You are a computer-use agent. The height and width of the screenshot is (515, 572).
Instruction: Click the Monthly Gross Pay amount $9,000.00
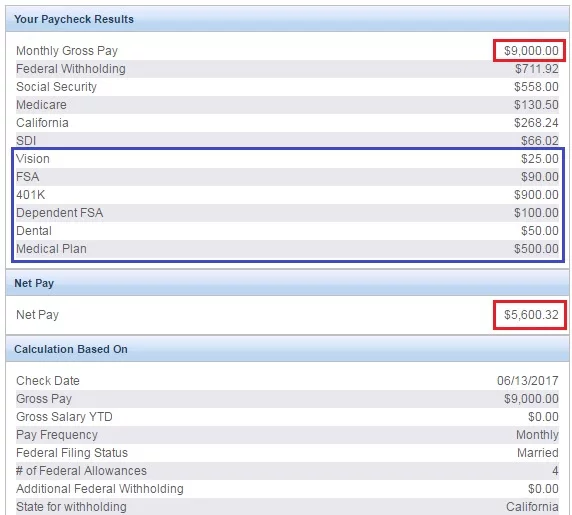coord(531,51)
